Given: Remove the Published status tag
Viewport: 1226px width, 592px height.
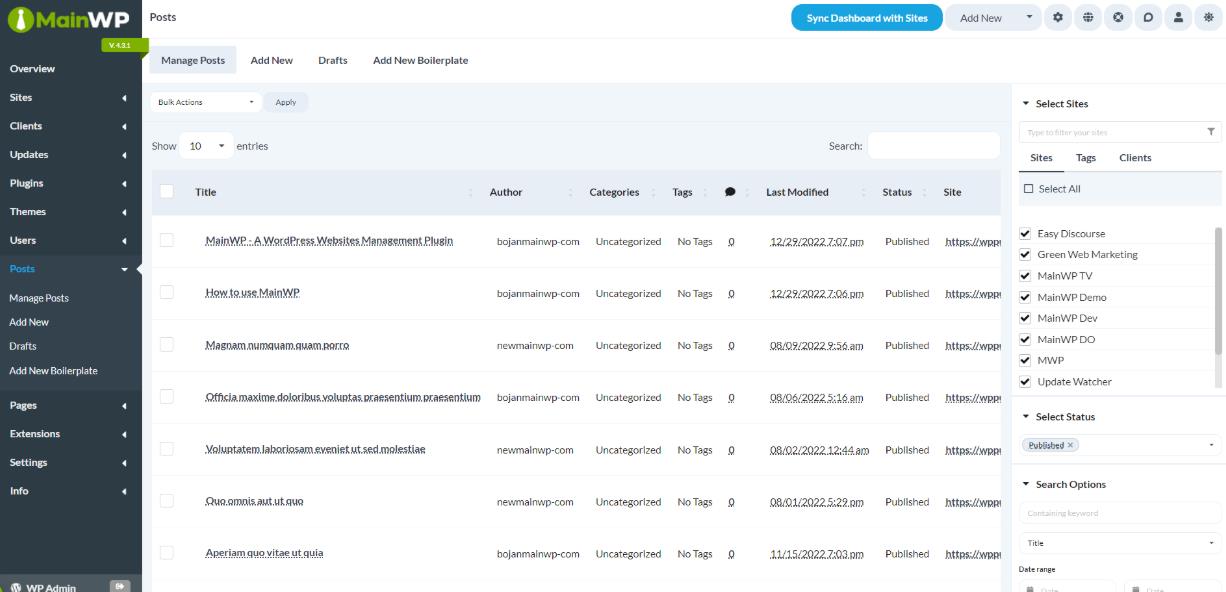Looking at the screenshot, I should click(x=1070, y=445).
